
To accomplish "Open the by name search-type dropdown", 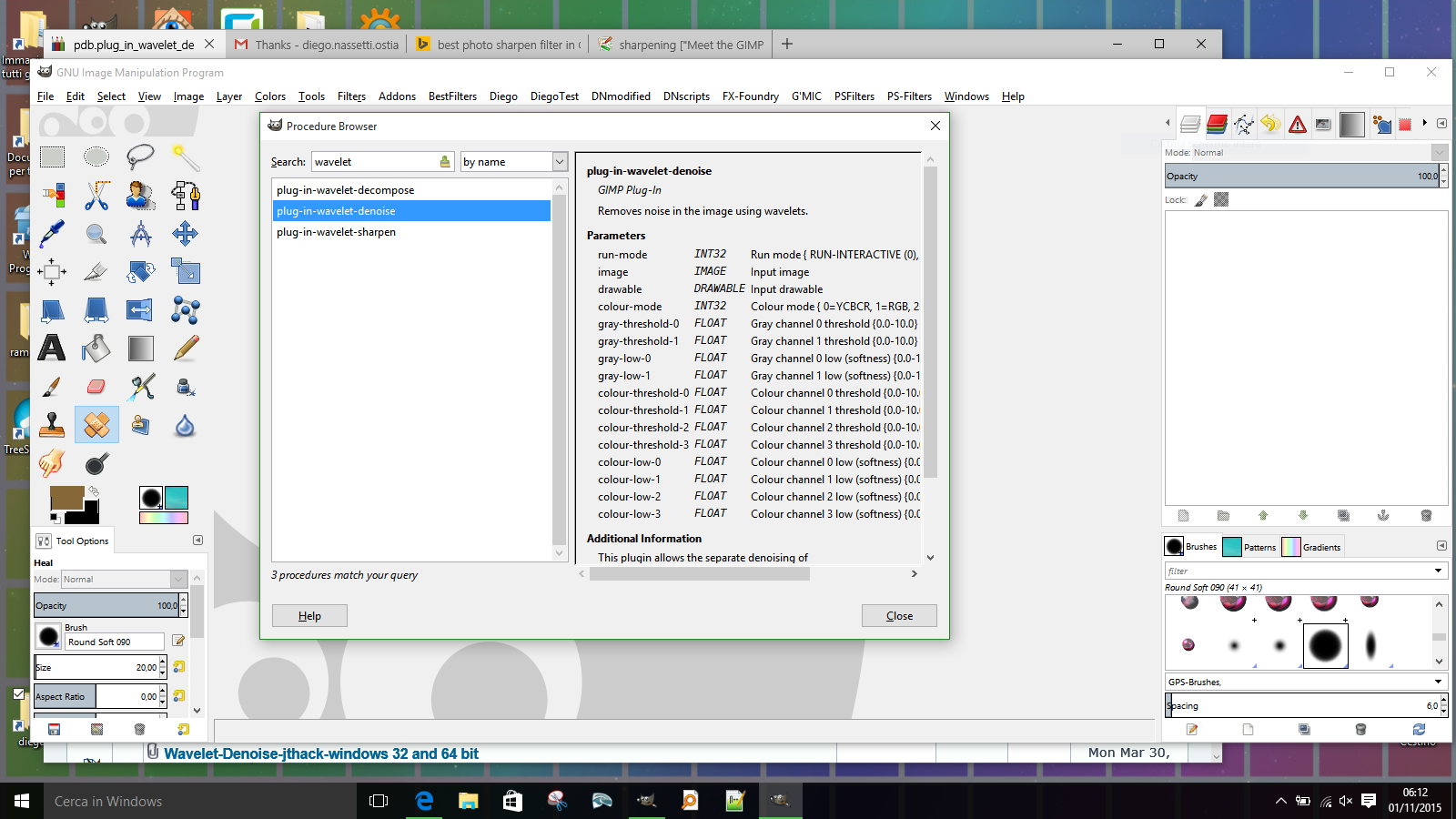I will [514, 162].
